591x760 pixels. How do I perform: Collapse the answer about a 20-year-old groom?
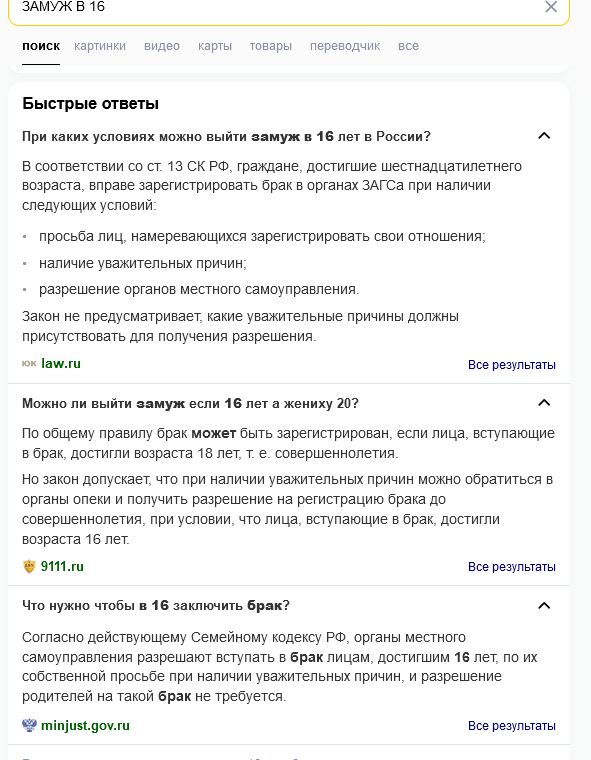click(x=544, y=403)
